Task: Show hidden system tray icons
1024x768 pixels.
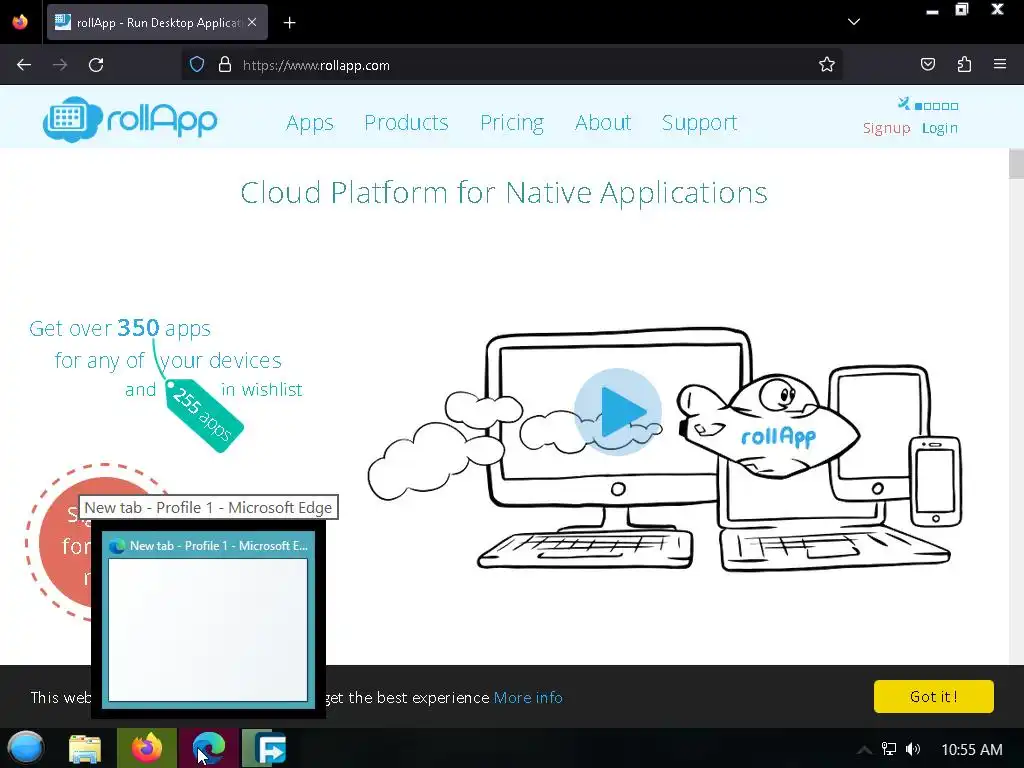Action: pyautogui.click(x=863, y=750)
